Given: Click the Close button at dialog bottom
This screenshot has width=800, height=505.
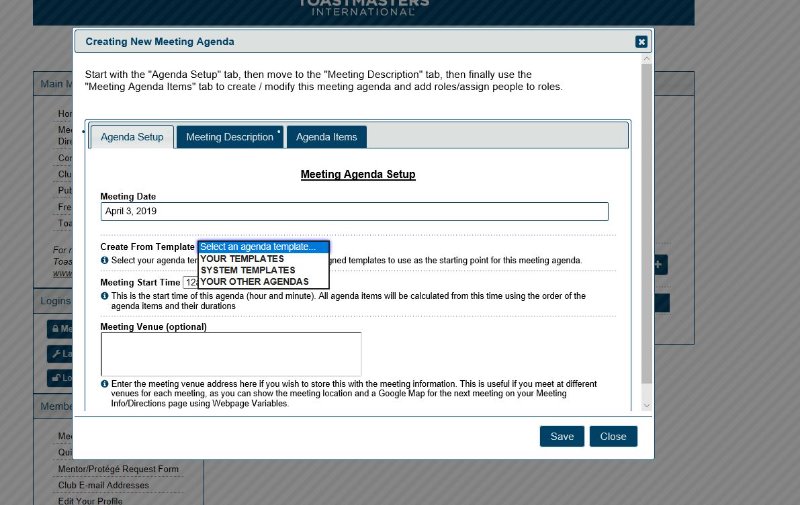Looking at the screenshot, I should coord(613,436).
